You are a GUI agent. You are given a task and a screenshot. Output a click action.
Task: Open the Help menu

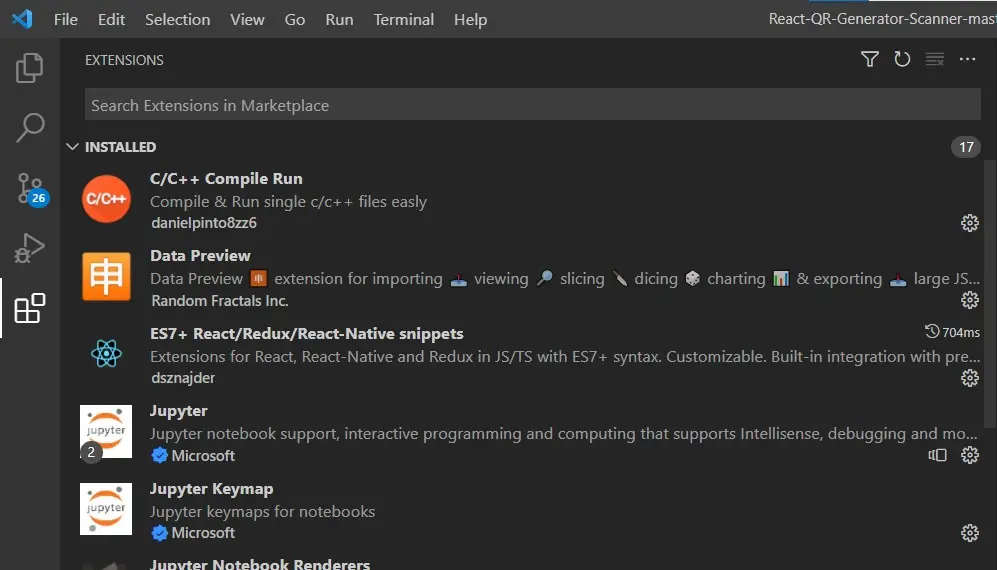coord(471,20)
